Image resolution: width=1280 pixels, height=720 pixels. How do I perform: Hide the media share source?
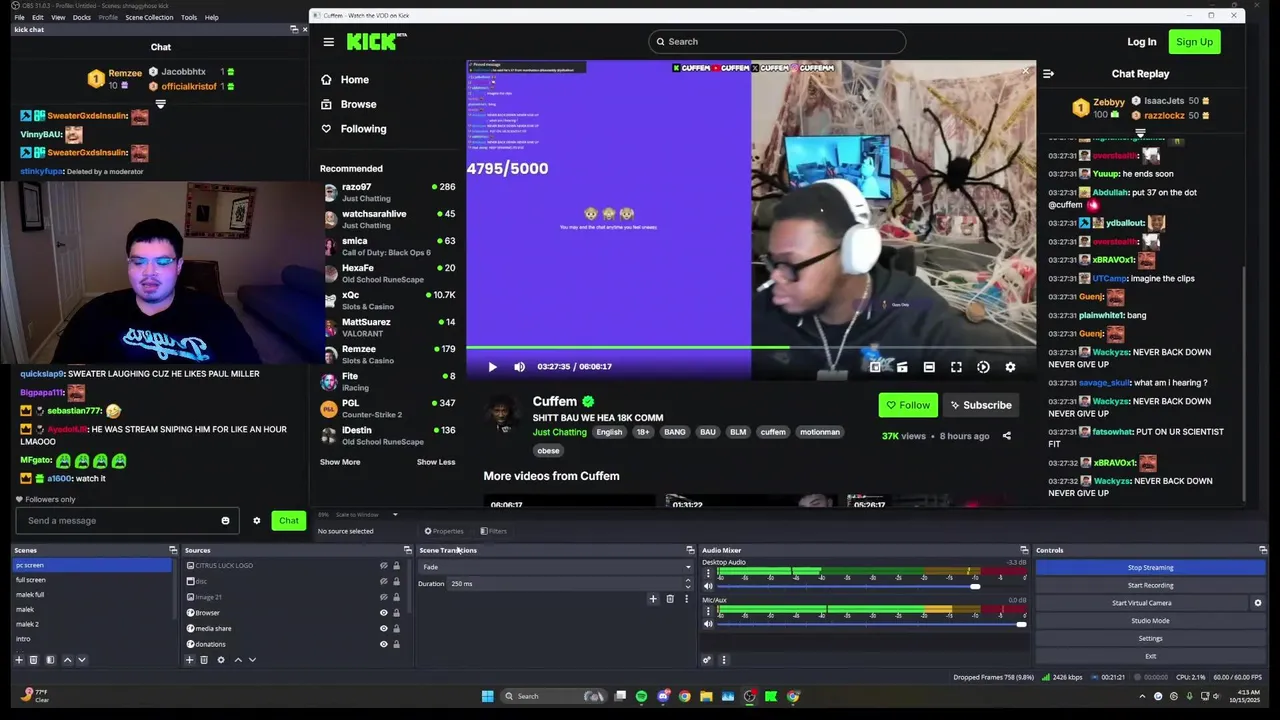click(383, 629)
